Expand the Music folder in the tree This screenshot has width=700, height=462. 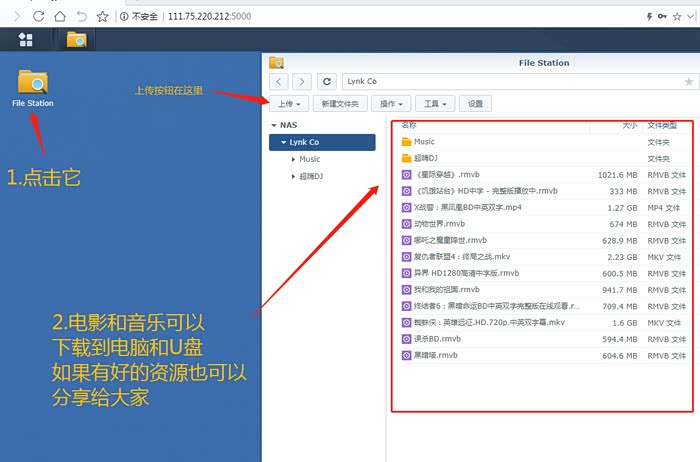pyautogui.click(x=293, y=159)
